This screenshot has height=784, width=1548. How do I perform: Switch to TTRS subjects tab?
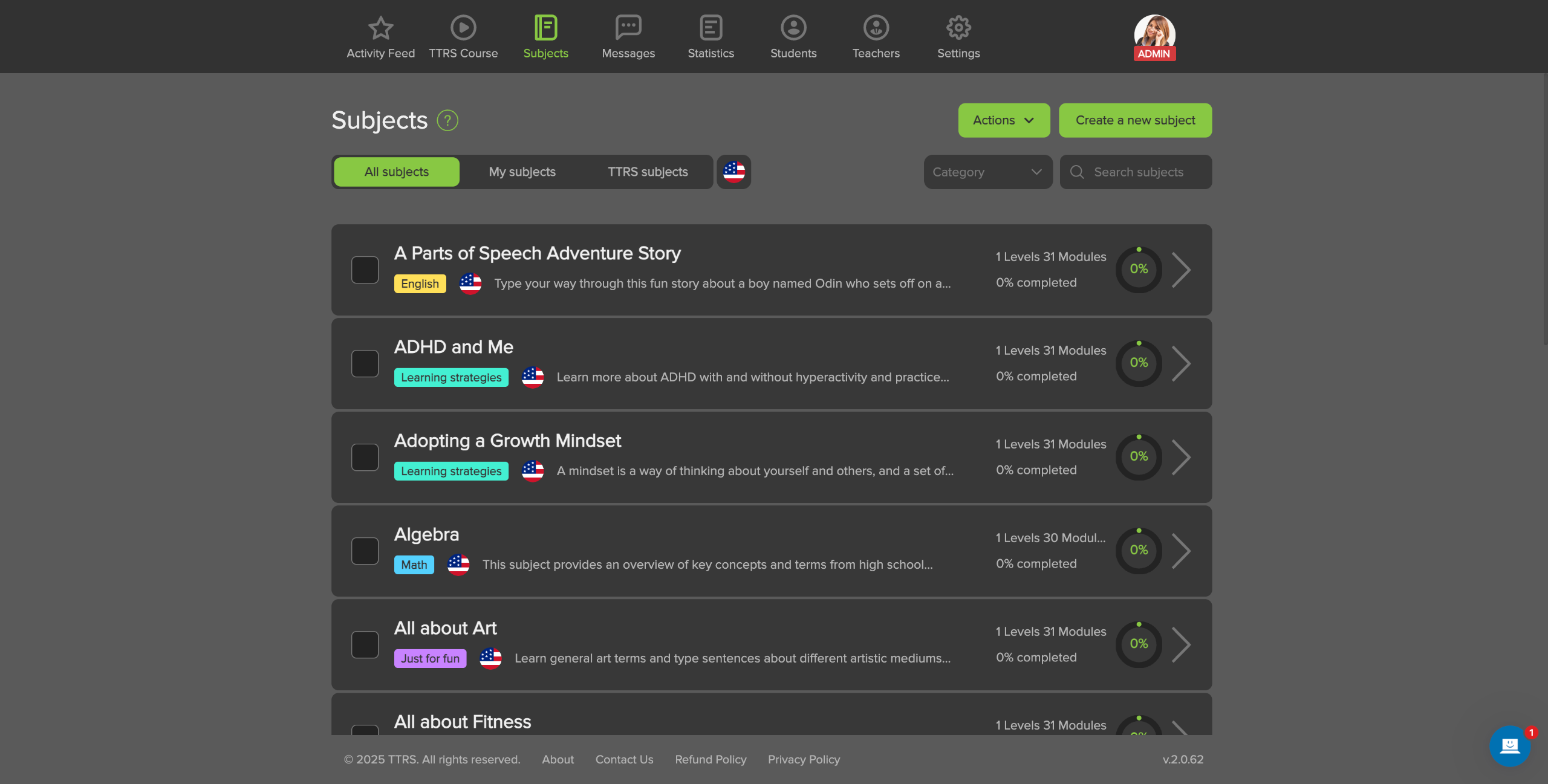(648, 172)
